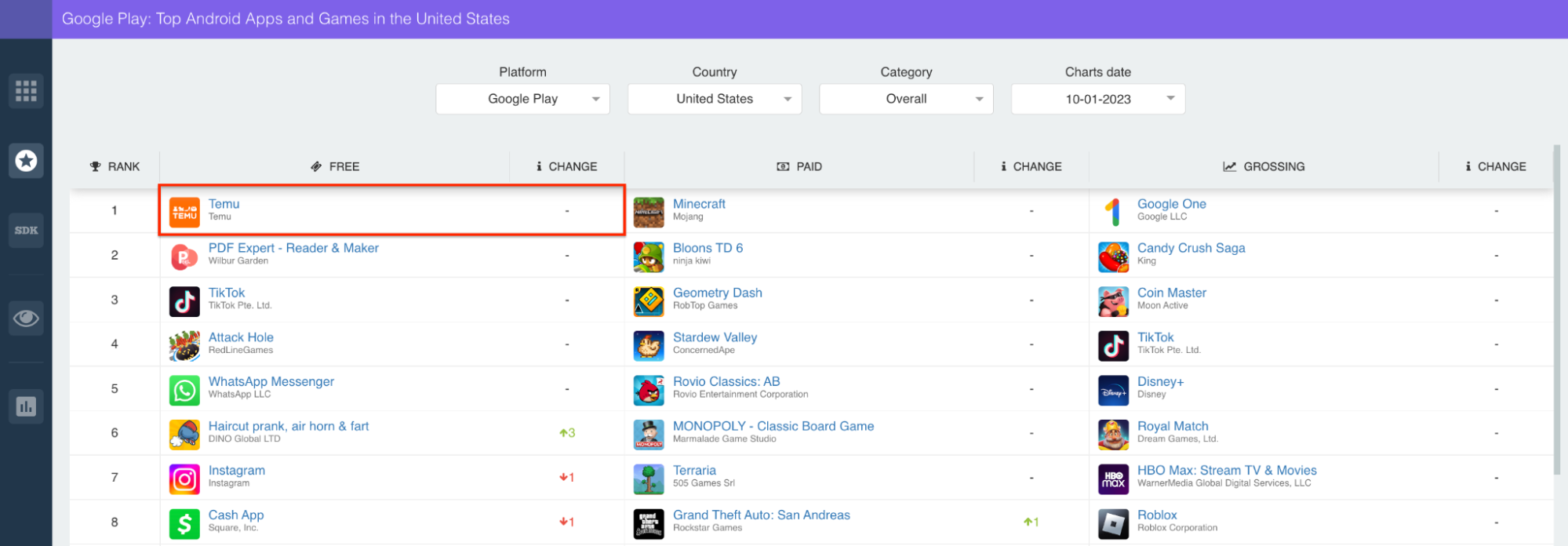Open the Cash App link
This screenshot has width=1568, height=546.
point(236,515)
